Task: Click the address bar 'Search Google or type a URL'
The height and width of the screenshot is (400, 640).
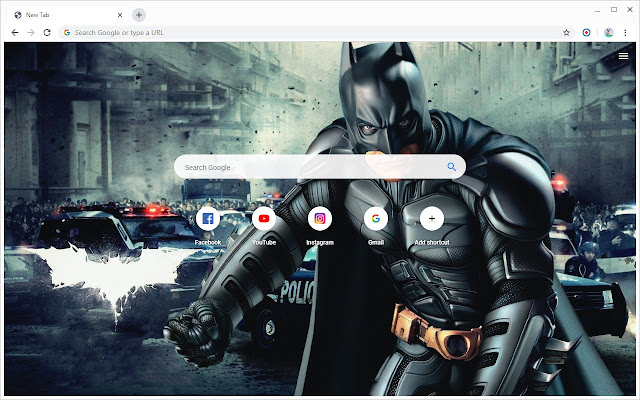Action: point(317,33)
